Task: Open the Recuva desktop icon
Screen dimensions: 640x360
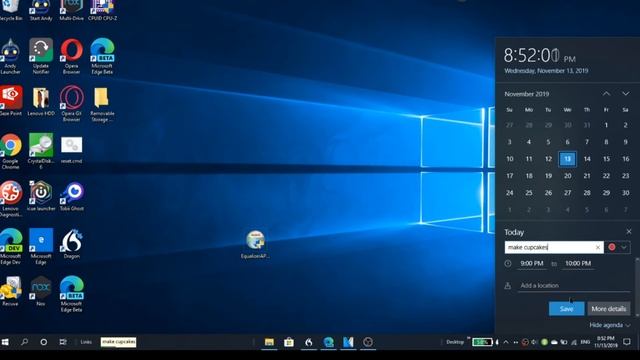Action: pos(11,291)
